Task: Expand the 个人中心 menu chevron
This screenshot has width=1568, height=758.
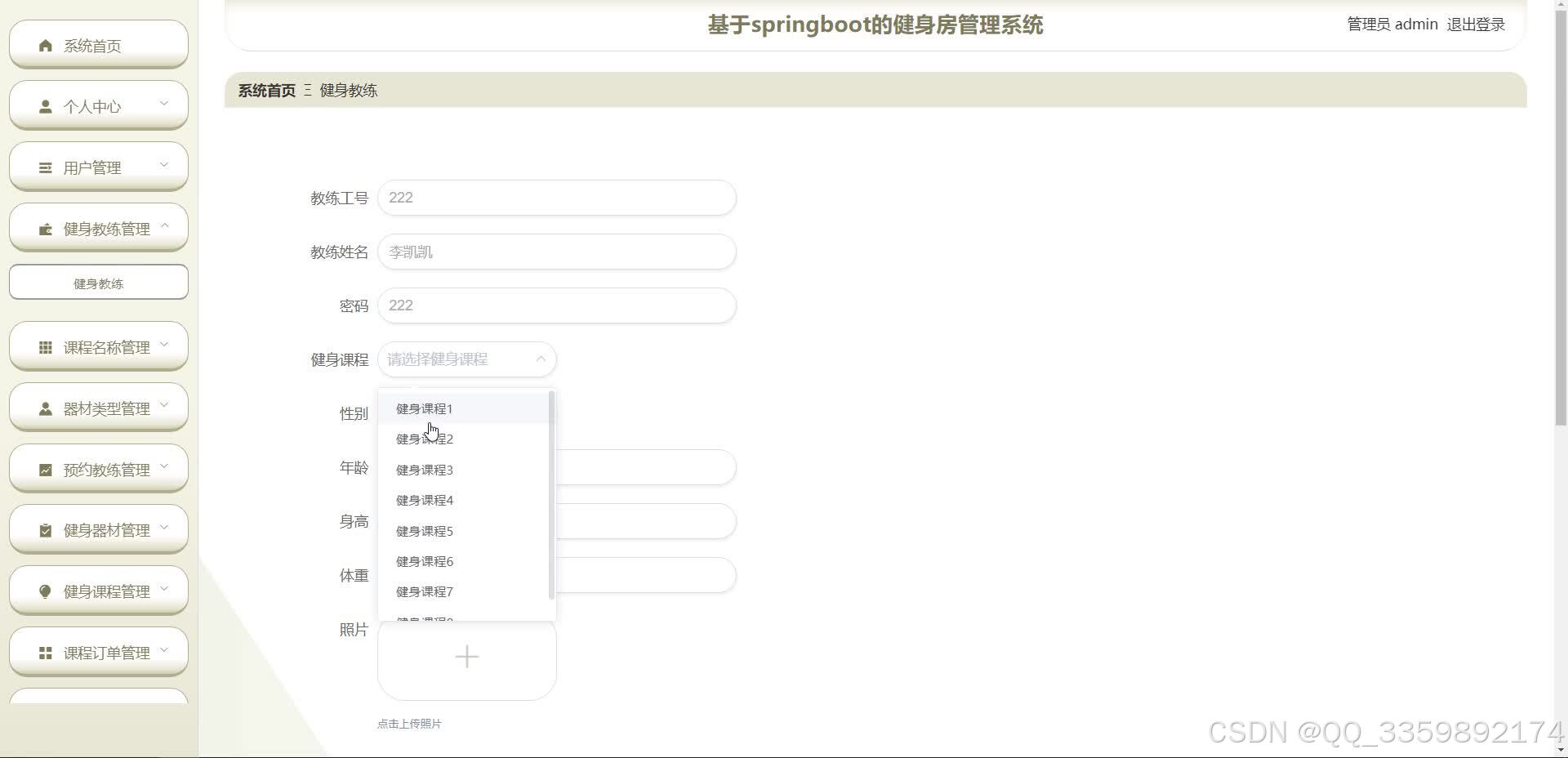Action: (164, 103)
